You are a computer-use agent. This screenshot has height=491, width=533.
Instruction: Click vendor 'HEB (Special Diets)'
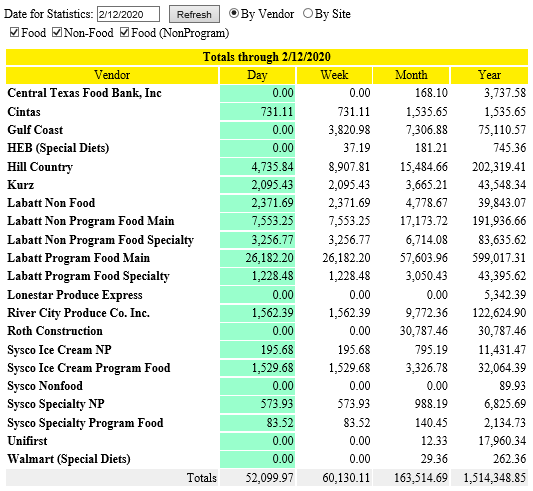[58, 148]
